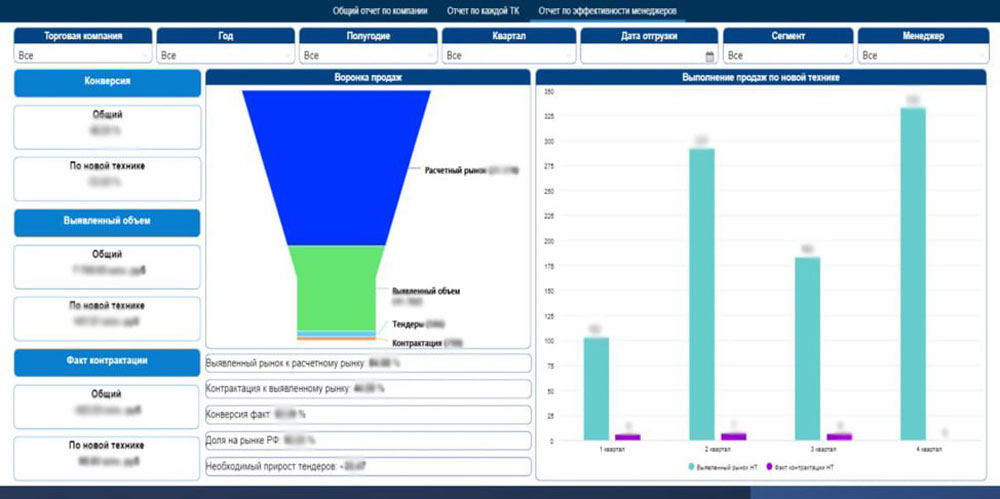Image resolution: width=1000 pixels, height=499 pixels.
Task: Click the green Выявленный объем funnel segment
Action: 337,285
